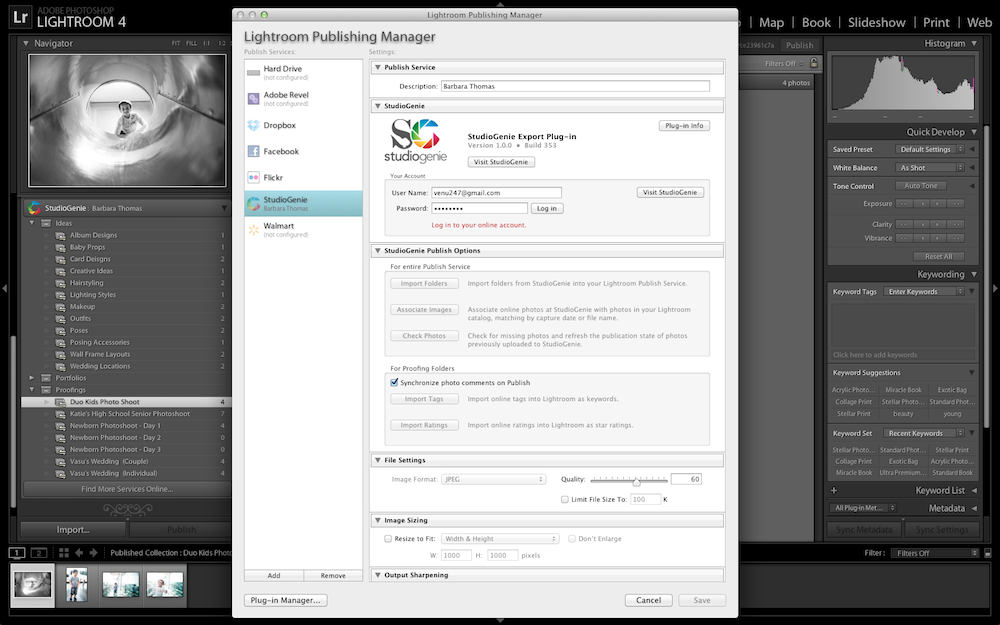The height and width of the screenshot is (625, 1000).
Task: Open Slideshow module
Action: [x=876, y=22]
